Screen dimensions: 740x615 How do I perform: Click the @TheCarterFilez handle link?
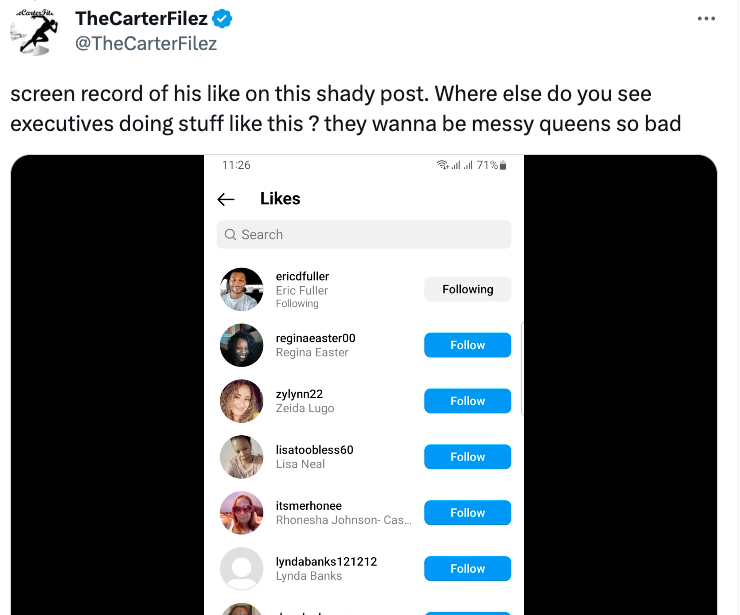[146, 43]
